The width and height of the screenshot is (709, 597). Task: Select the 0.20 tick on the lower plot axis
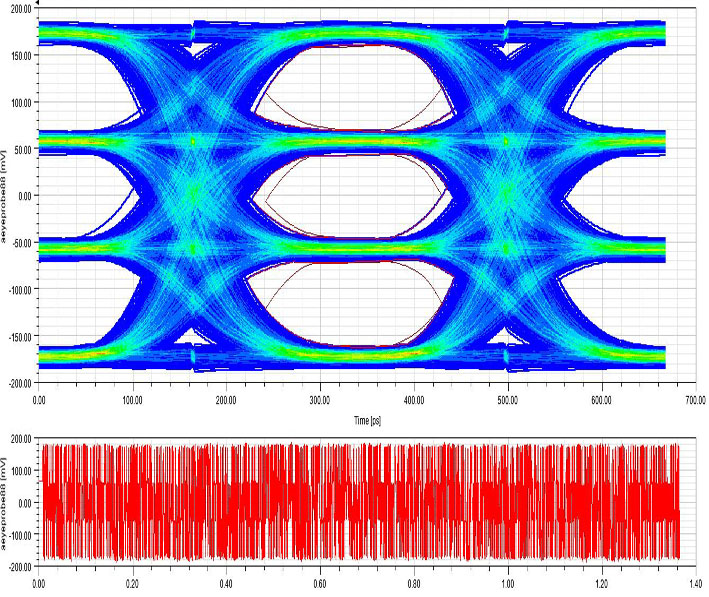coord(132,580)
